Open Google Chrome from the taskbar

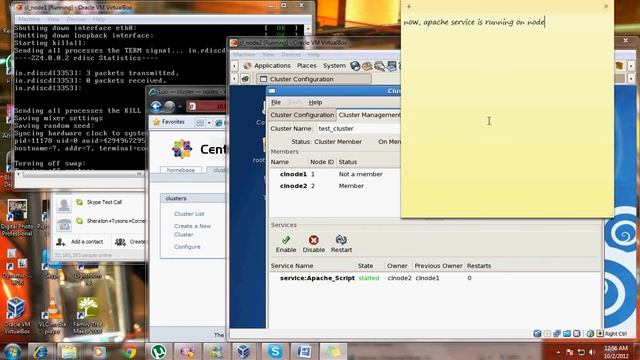click(129, 351)
